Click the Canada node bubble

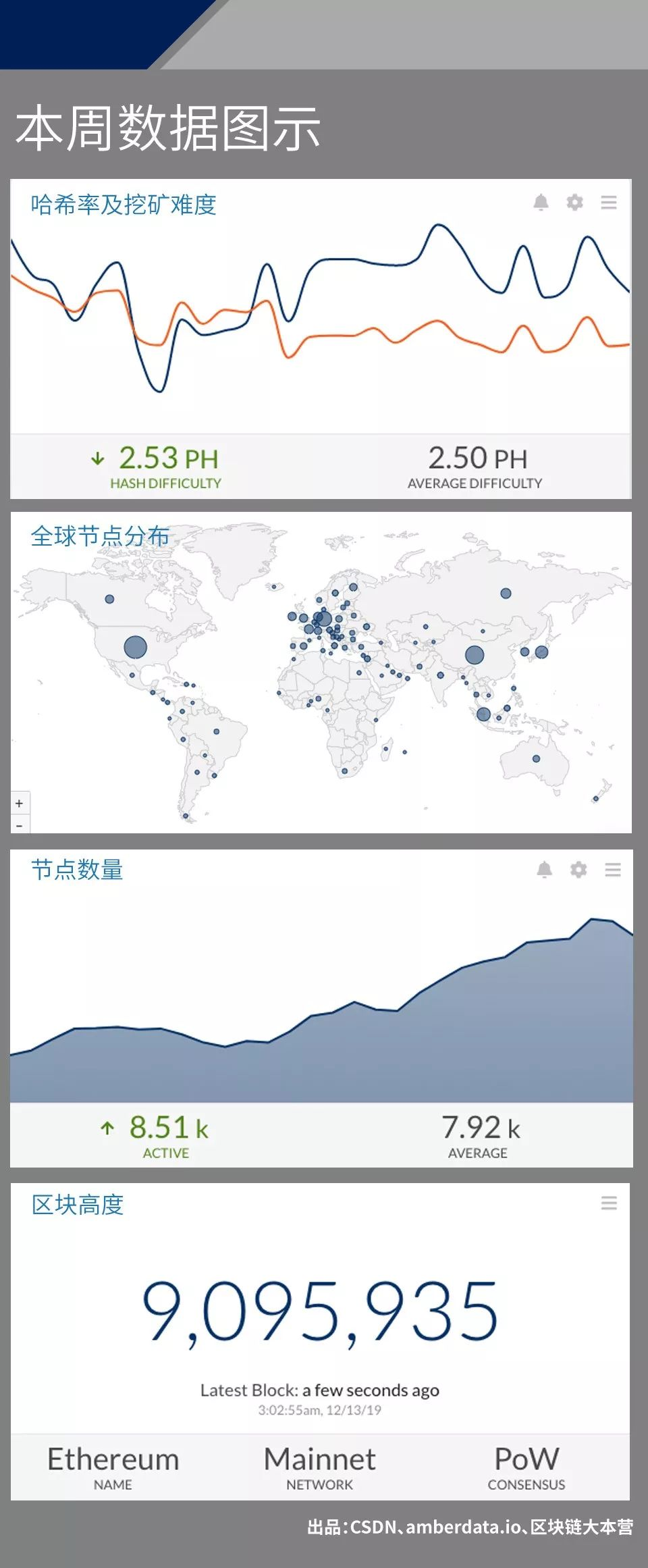point(109,599)
